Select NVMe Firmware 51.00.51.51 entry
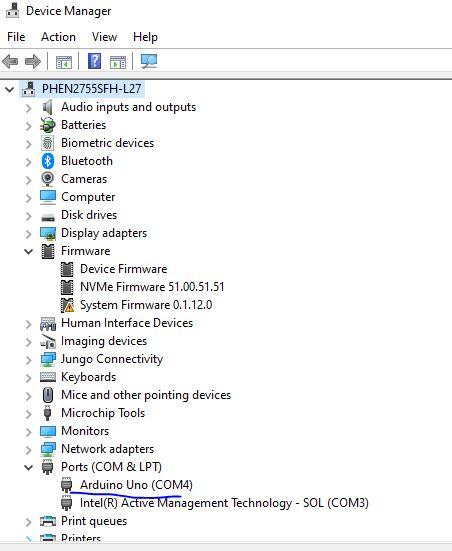 [152, 287]
